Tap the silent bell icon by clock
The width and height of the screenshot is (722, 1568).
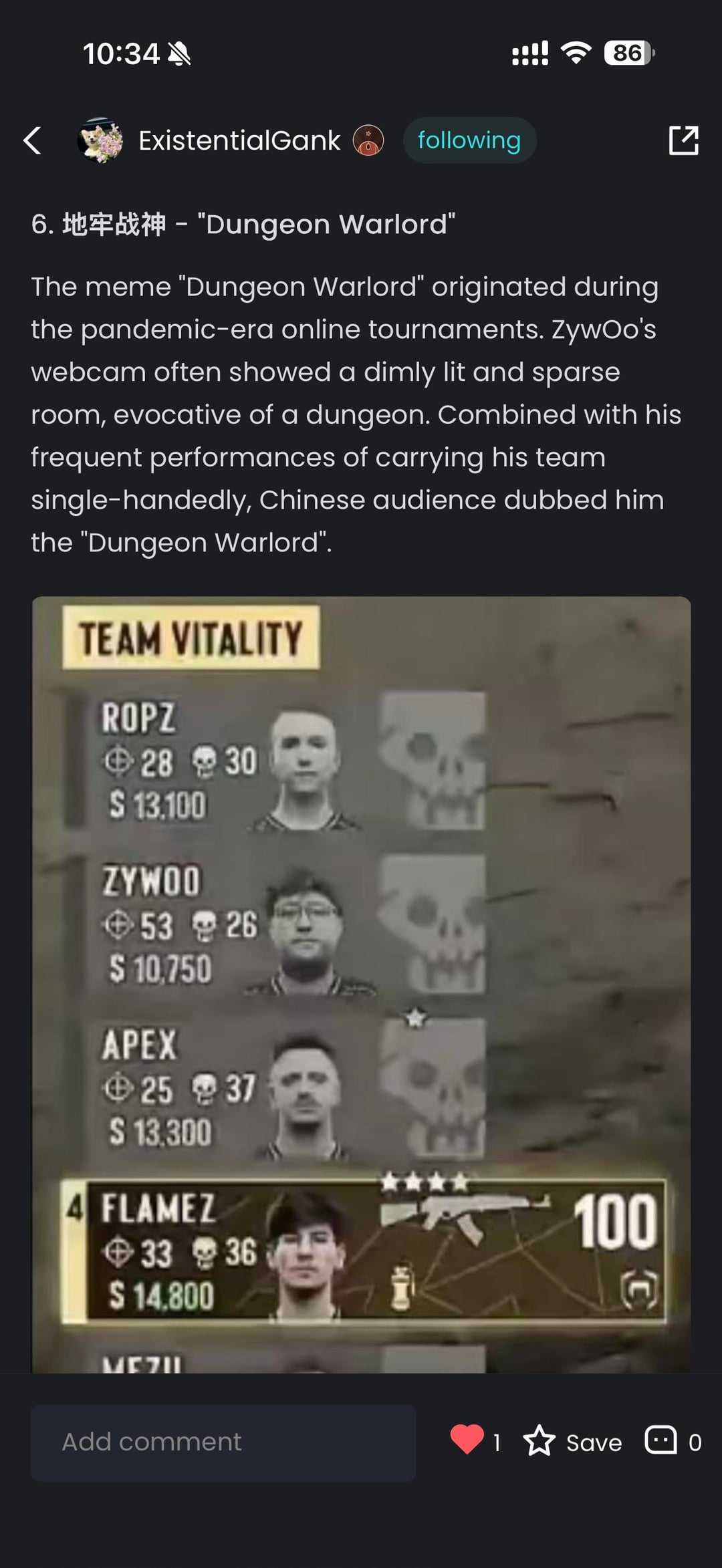(x=179, y=53)
